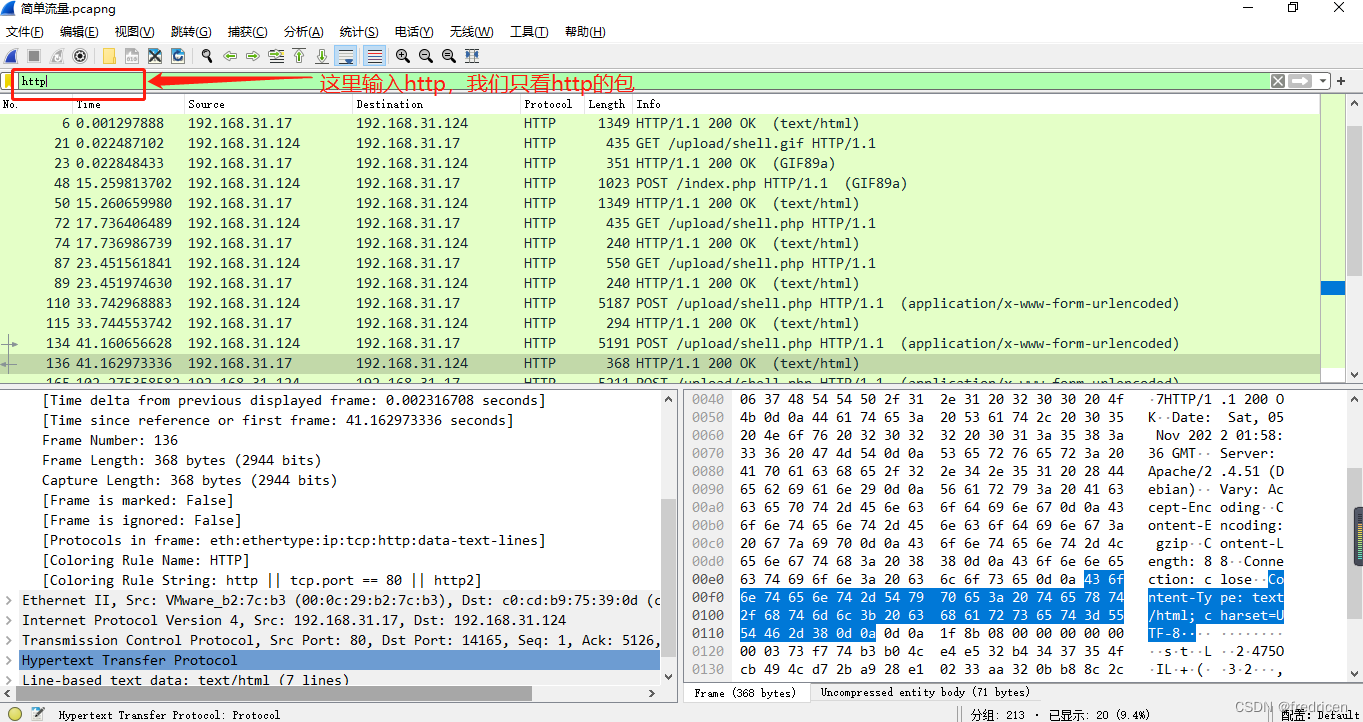The image size is (1363, 722).
Task: Reset text to normal size
Action: pyautogui.click(x=449, y=56)
